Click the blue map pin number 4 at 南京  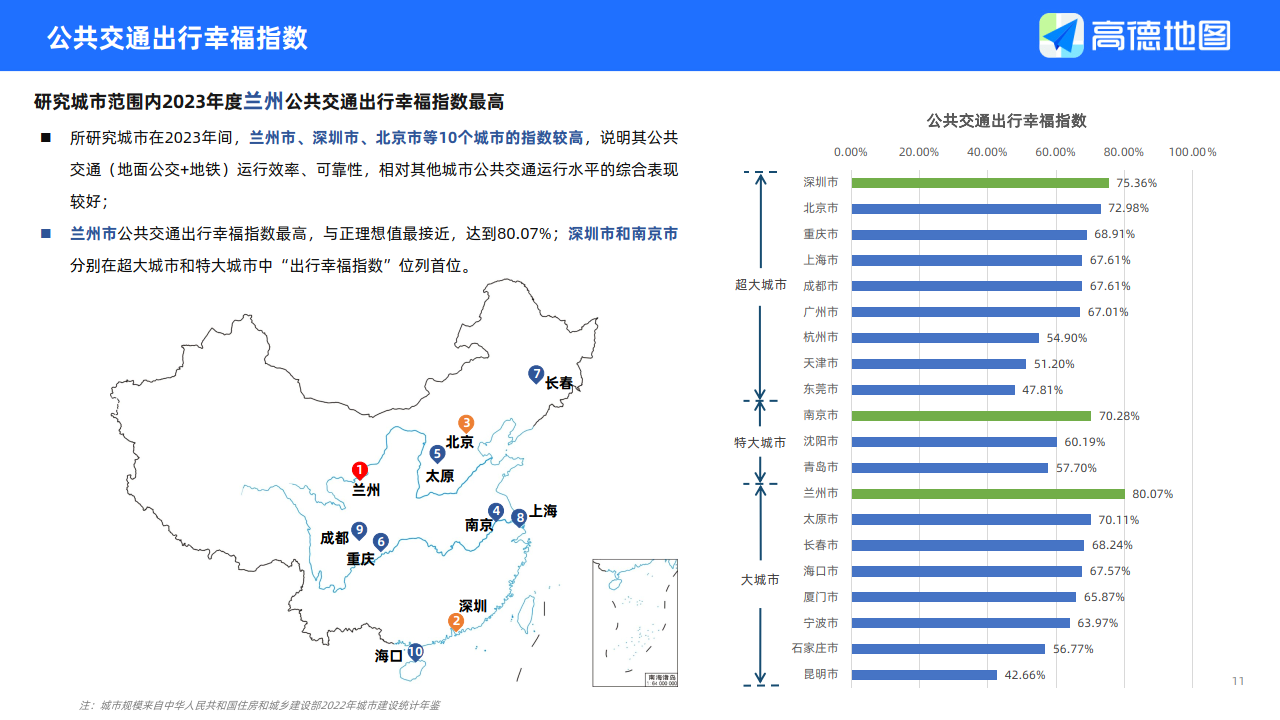coord(496,512)
